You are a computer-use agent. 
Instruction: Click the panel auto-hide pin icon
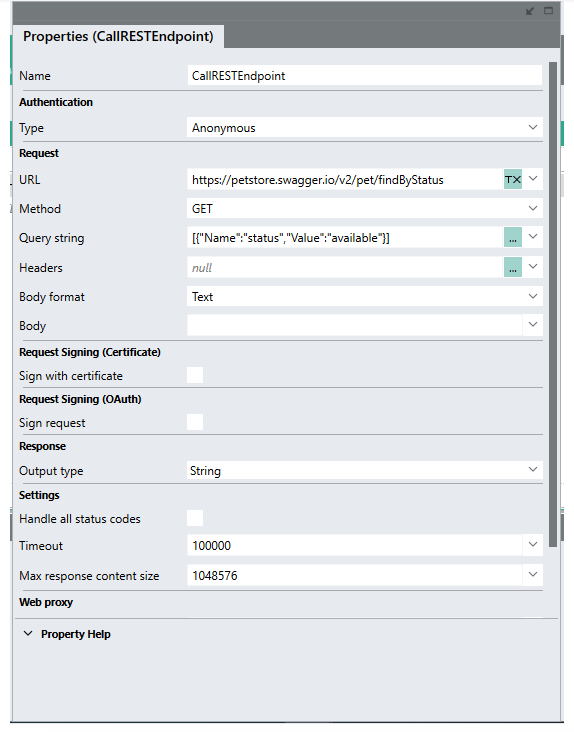click(x=530, y=11)
